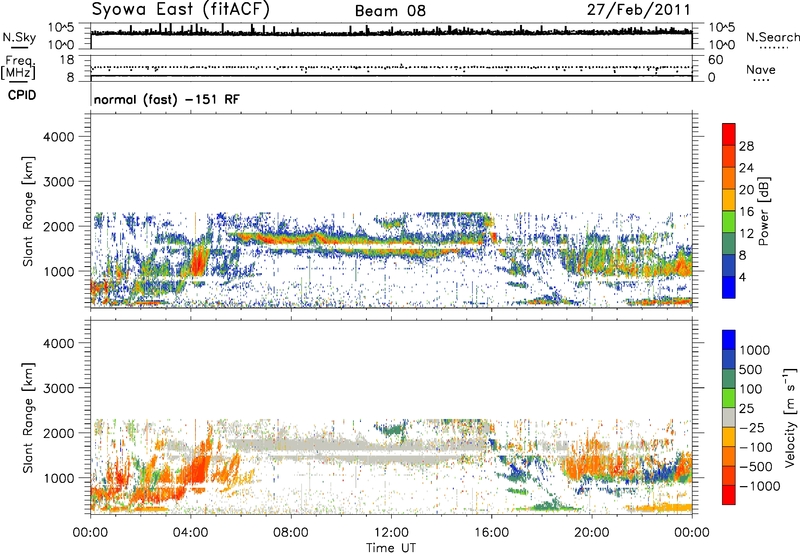Click the '28' power colorbar label
The width and height of the screenshot is (800, 554).
[x=746, y=146]
